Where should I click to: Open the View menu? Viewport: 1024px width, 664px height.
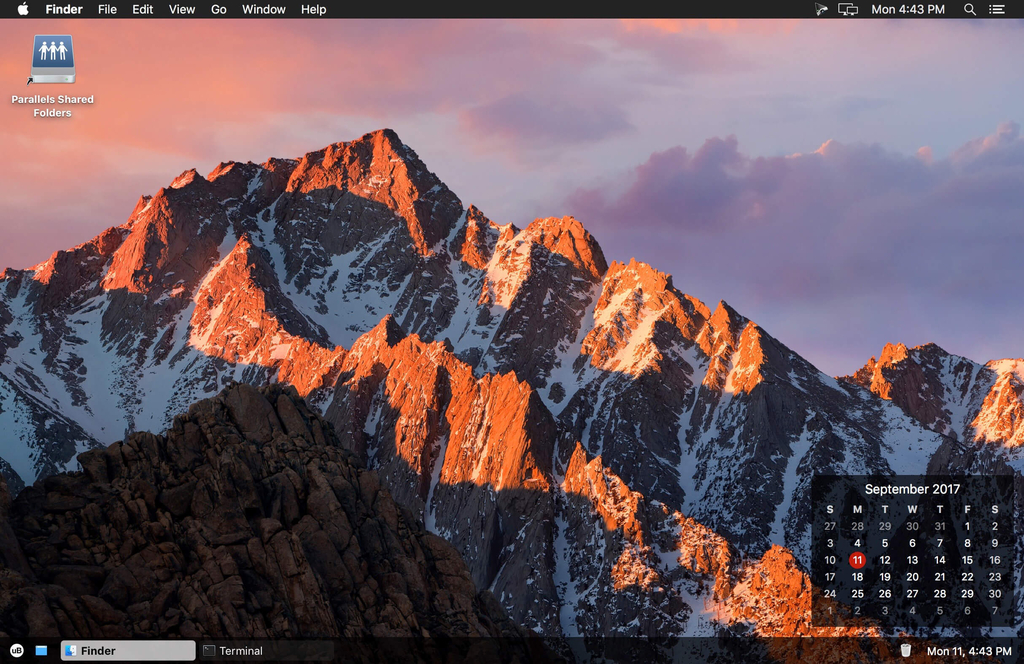182,9
